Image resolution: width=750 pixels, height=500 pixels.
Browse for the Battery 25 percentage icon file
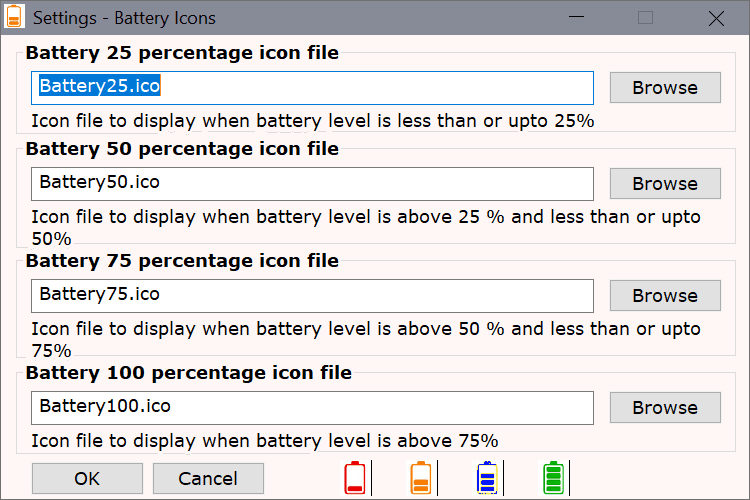(x=665, y=88)
